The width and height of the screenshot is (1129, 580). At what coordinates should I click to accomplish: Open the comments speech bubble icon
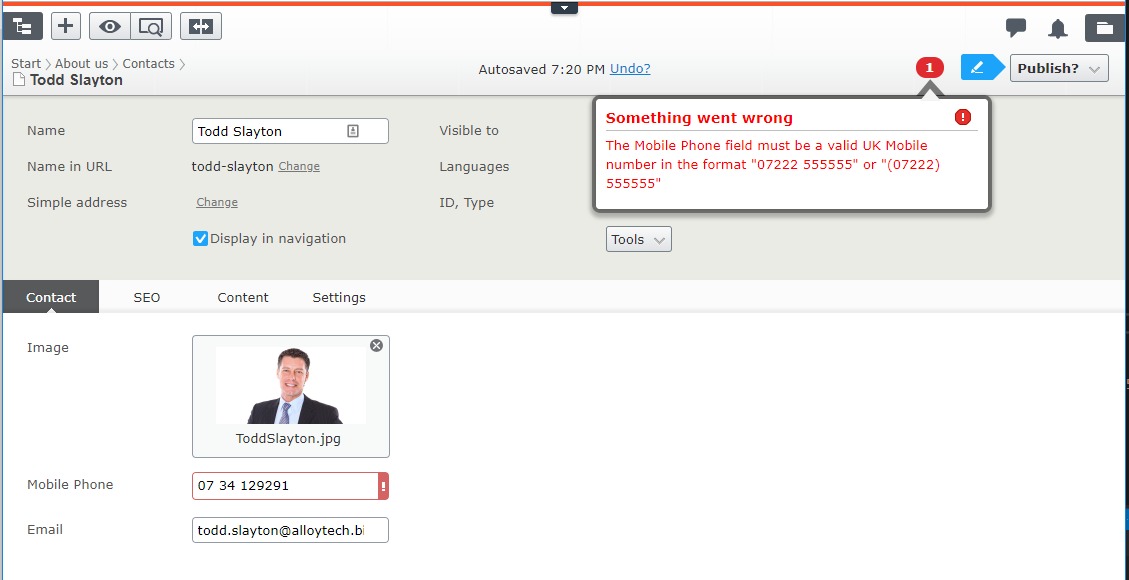(x=1016, y=28)
